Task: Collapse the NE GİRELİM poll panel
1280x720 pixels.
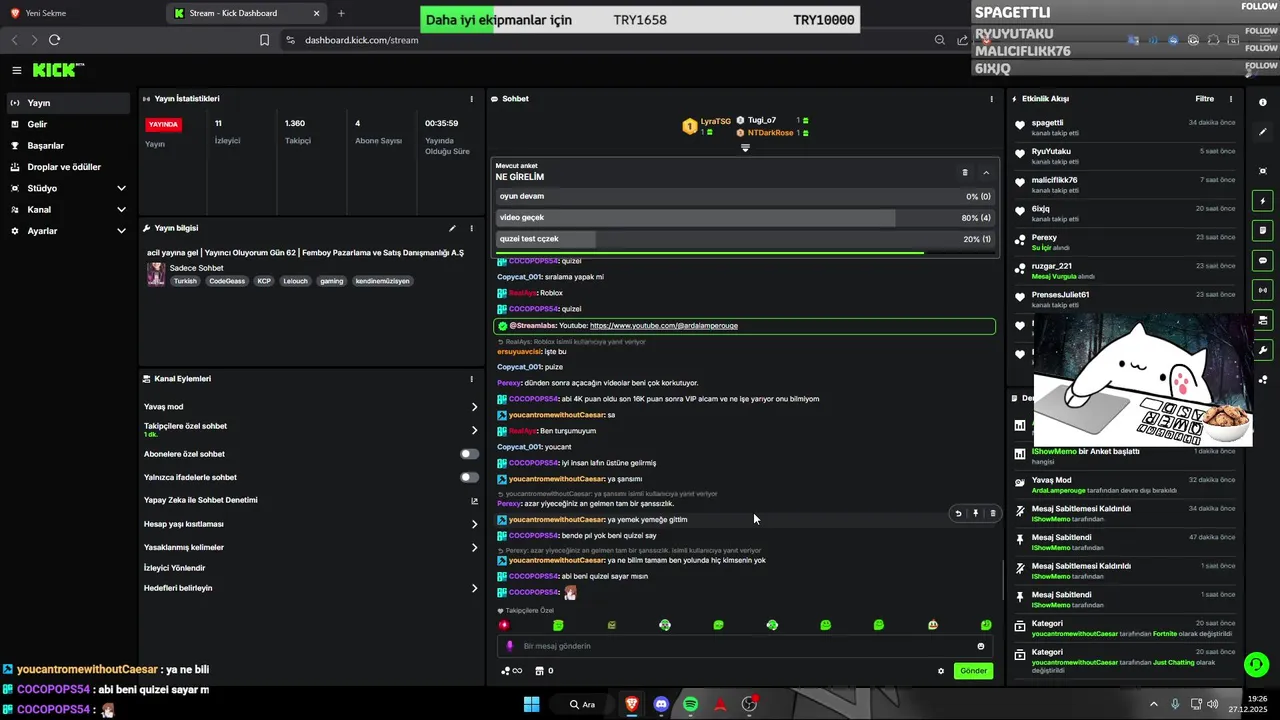Action: point(986,172)
